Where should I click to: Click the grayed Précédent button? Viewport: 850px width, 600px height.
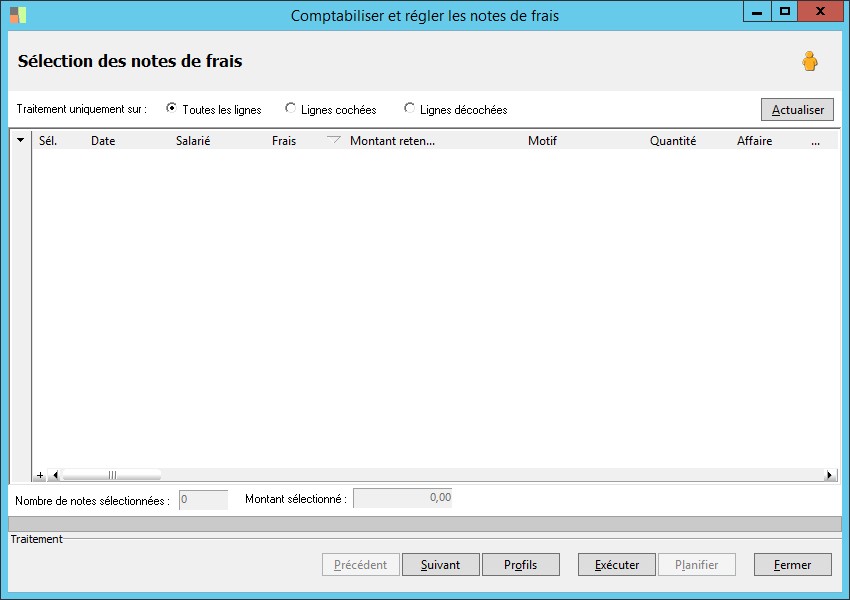pyautogui.click(x=360, y=565)
